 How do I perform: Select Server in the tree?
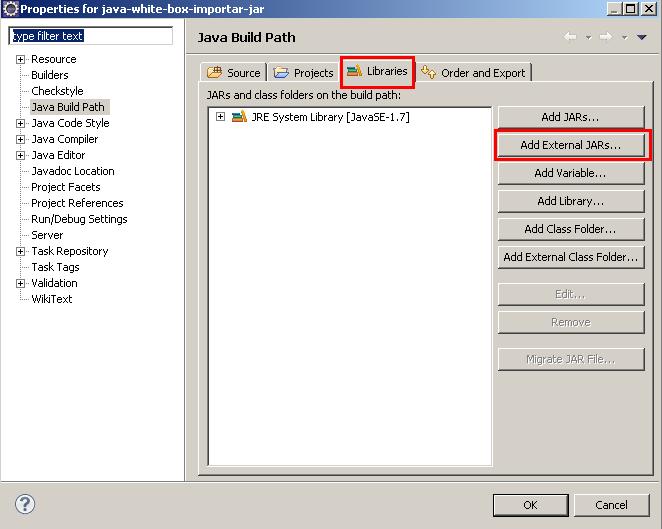(47, 235)
